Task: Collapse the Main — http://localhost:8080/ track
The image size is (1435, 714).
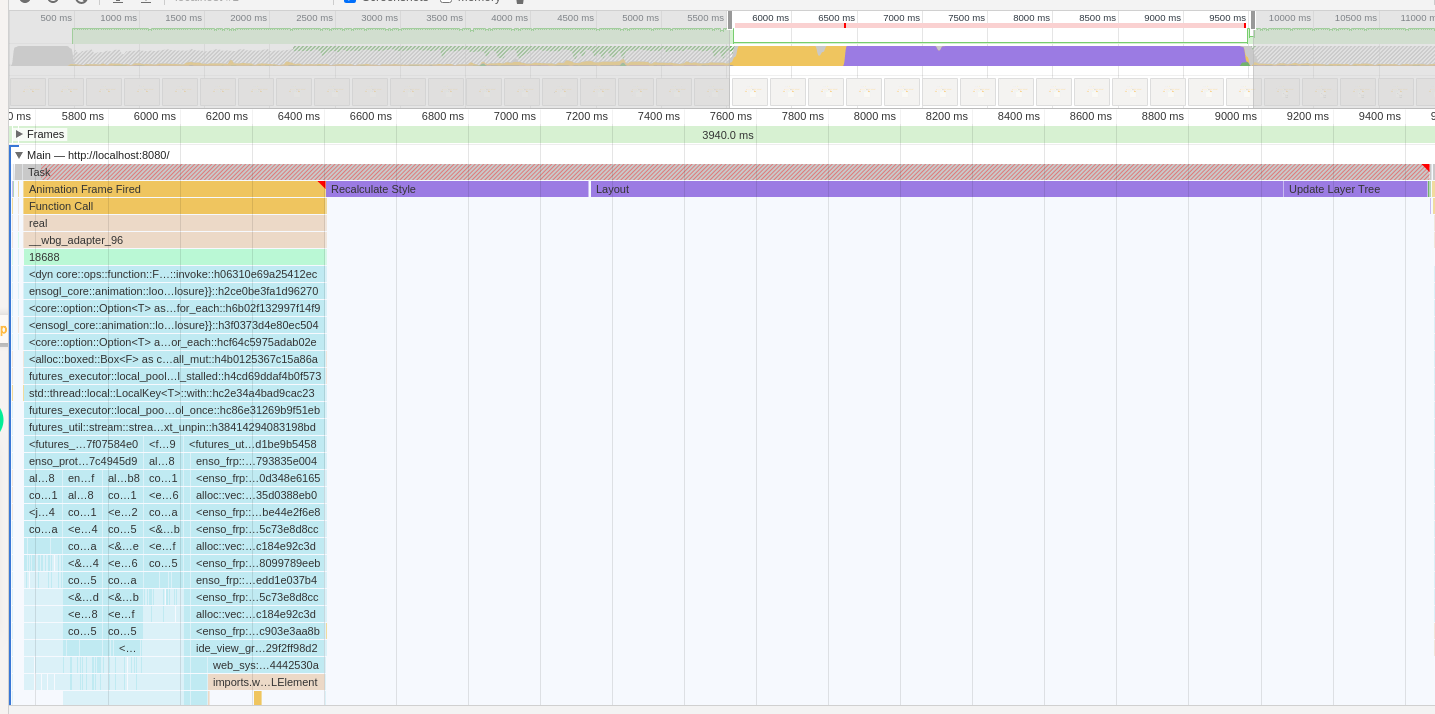Action: click(x=19, y=155)
